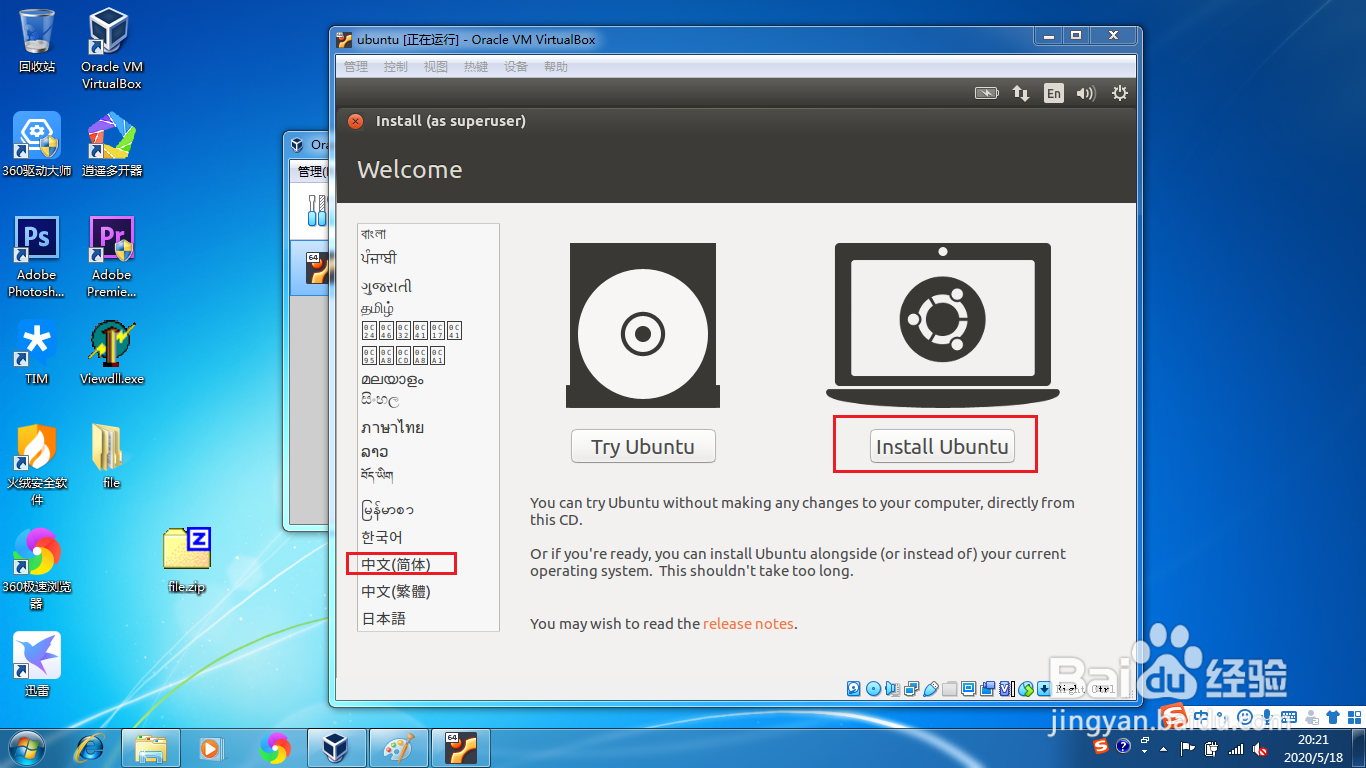Open the USB devices status bar icon
1366x768 pixels.
[930, 688]
